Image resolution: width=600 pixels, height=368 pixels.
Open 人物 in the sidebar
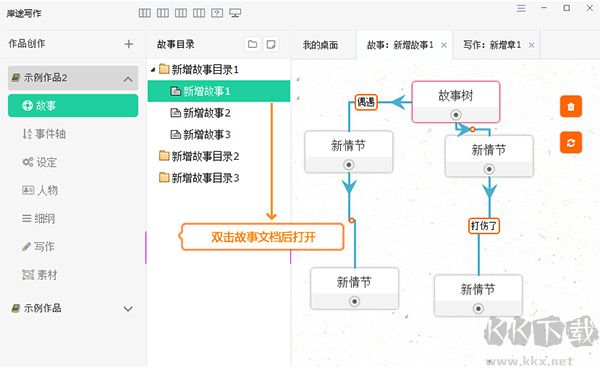tap(40, 190)
